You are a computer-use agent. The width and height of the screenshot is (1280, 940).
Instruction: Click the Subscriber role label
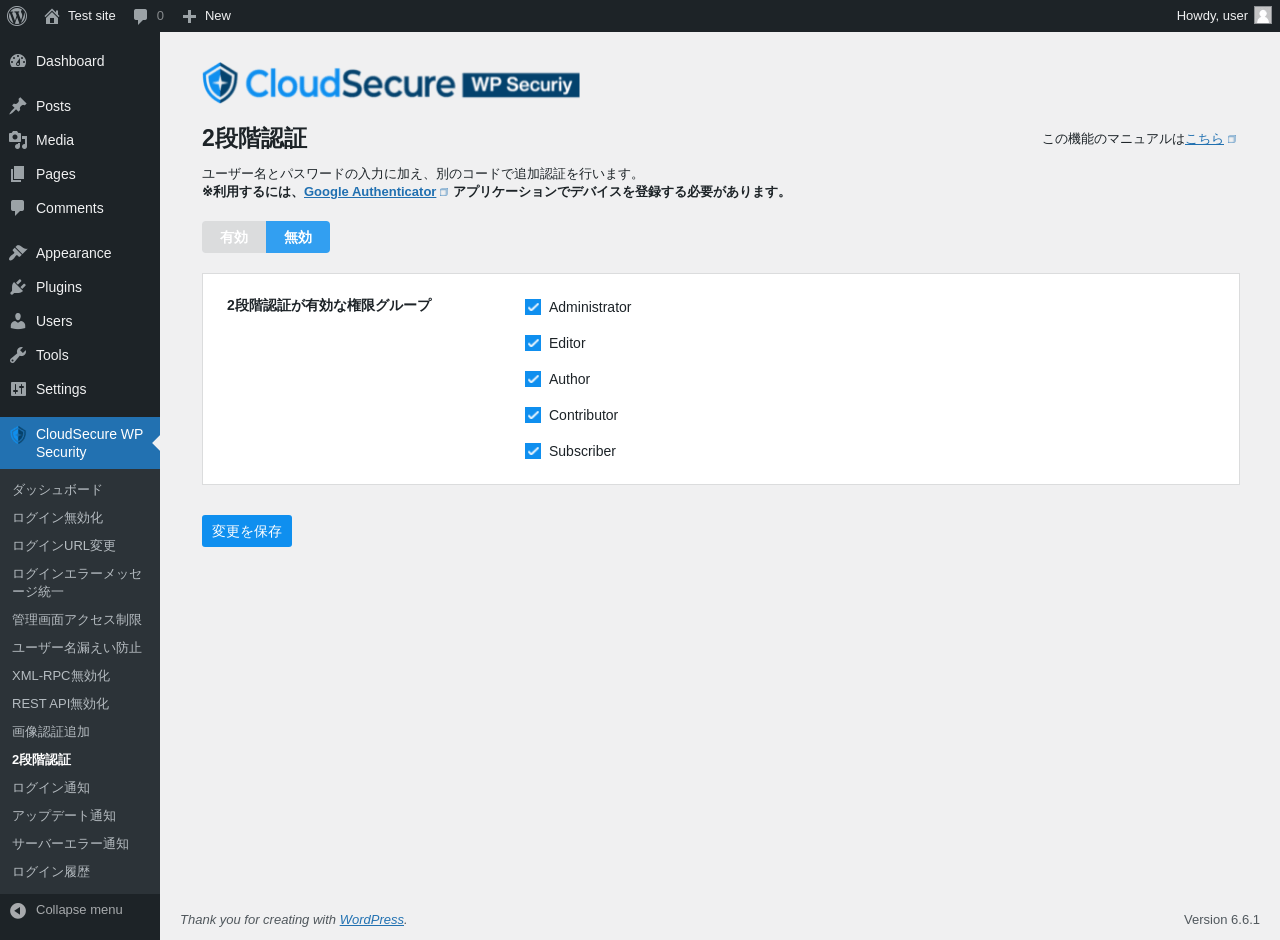coord(582,451)
